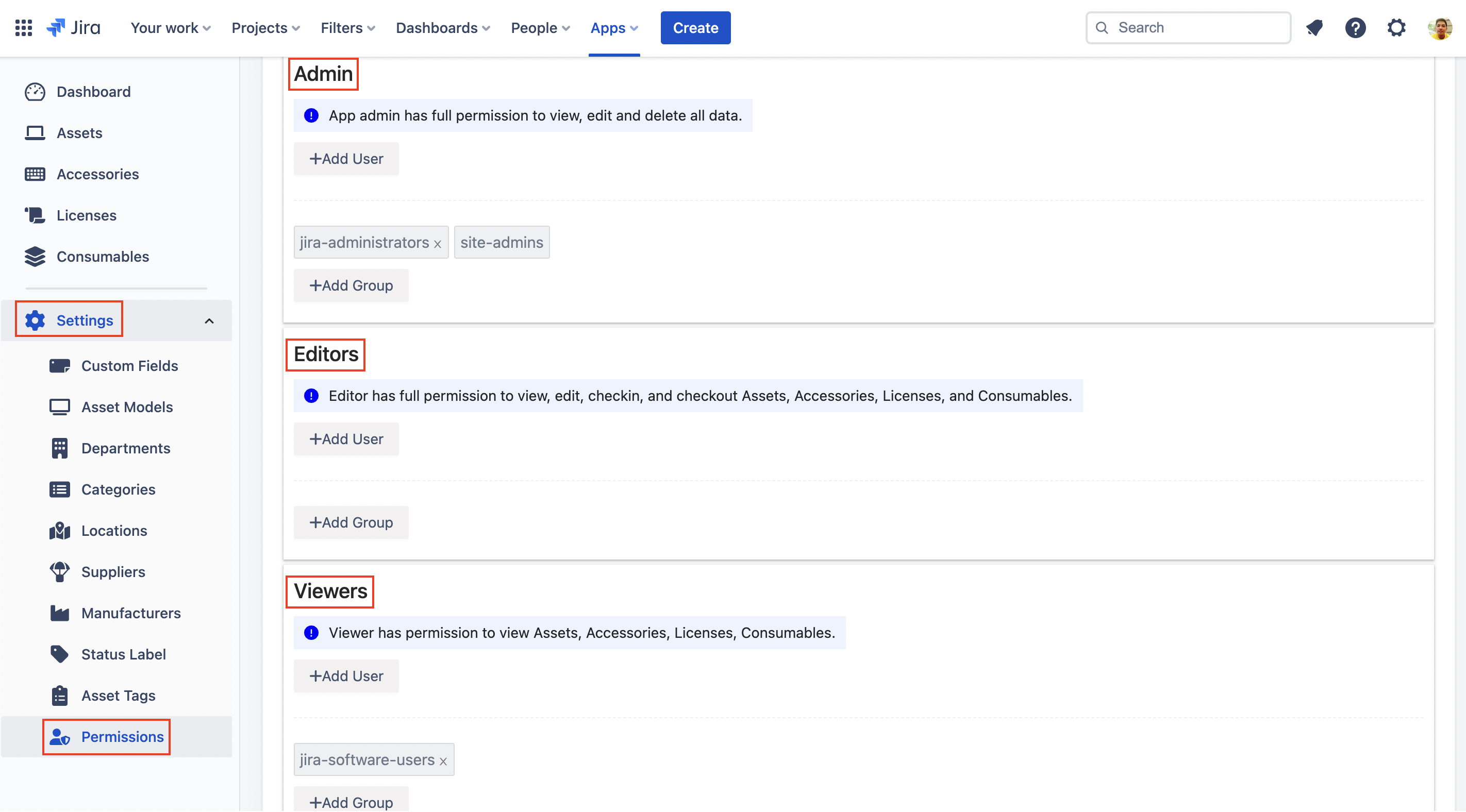
Task: Open the Dashboard gauge icon in sidebar
Action: pos(35,92)
